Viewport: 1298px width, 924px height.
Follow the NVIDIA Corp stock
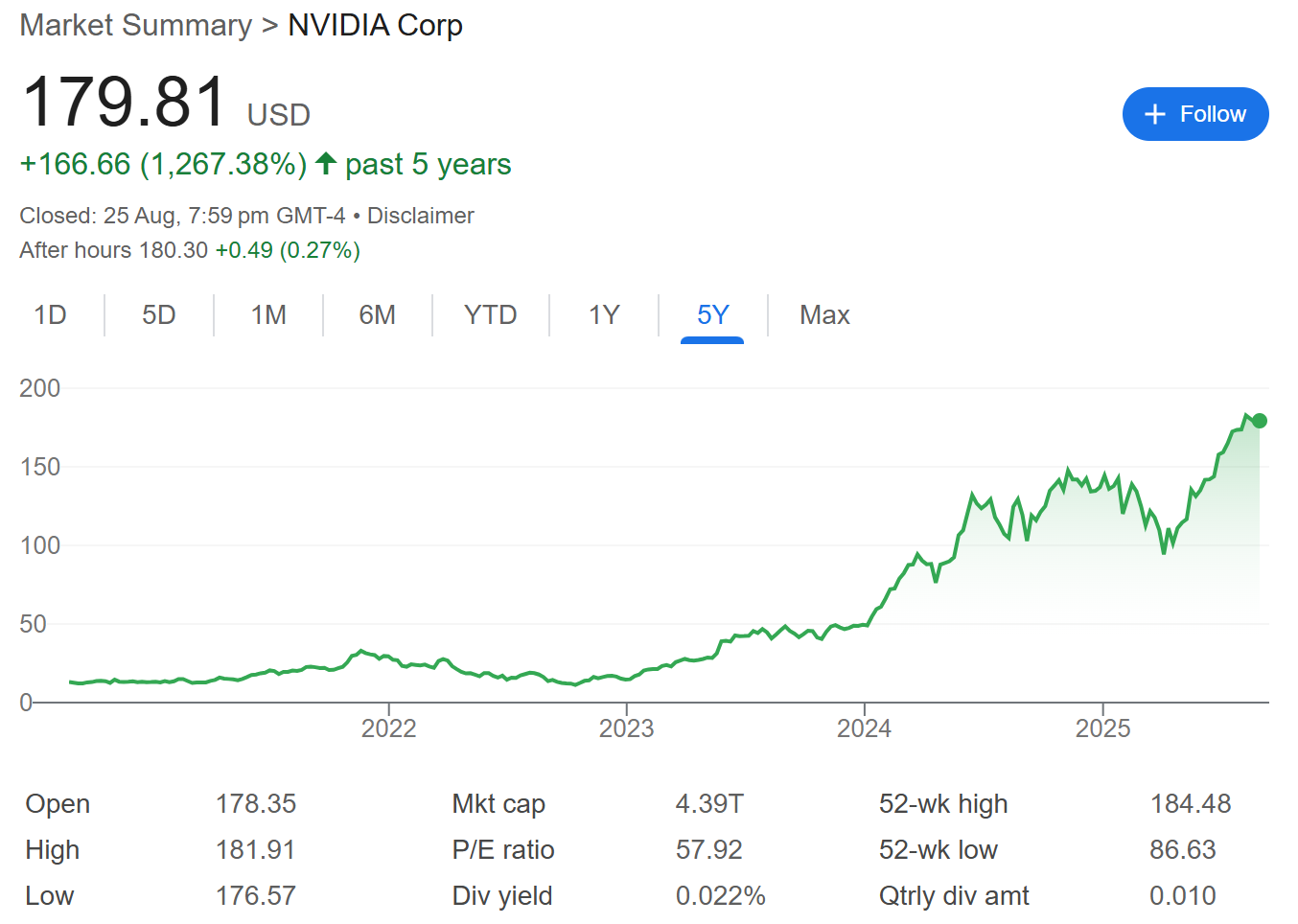1195,114
